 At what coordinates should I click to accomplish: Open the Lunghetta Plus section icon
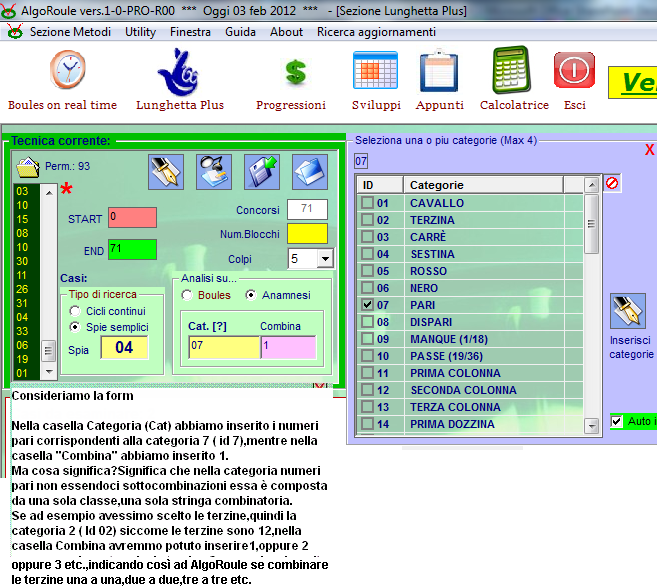(178, 72)
